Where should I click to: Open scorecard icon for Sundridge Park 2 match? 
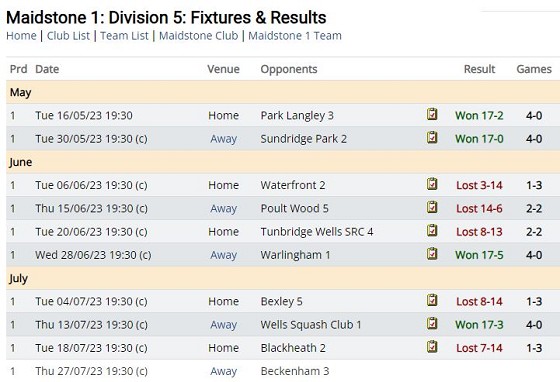click(x=432, y=137)
